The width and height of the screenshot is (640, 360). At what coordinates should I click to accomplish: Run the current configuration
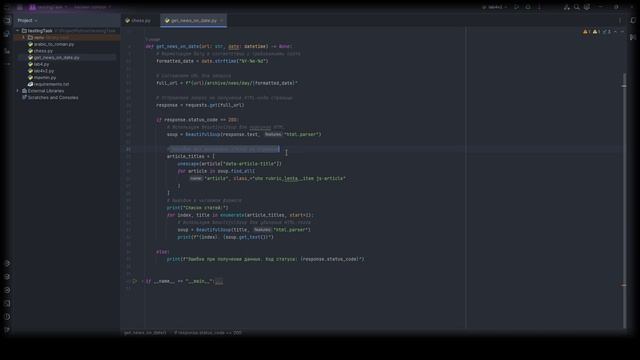(517, 7)
